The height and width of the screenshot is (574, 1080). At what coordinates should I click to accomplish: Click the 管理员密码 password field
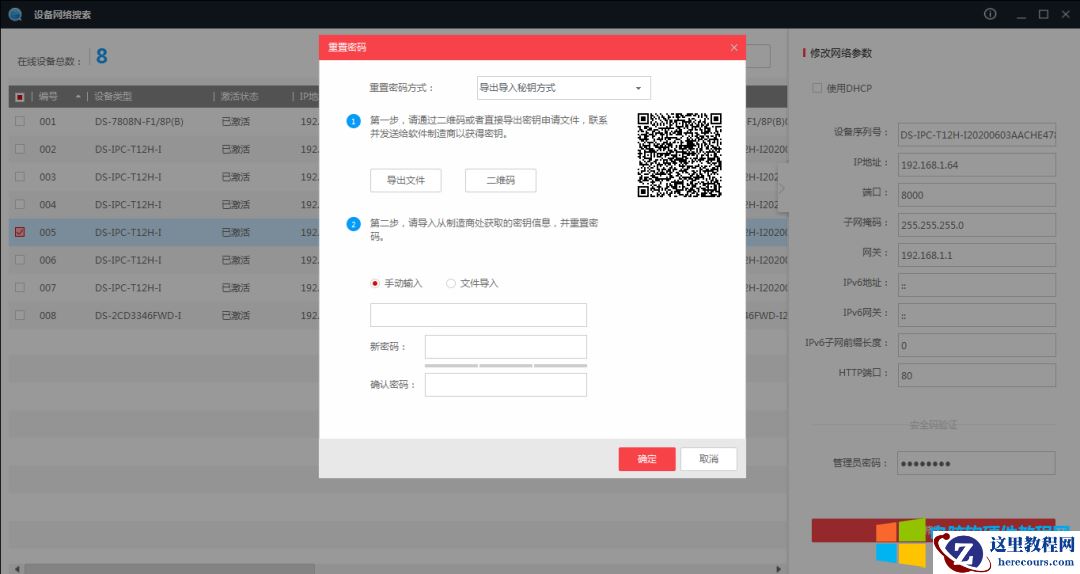click(976, 463)
